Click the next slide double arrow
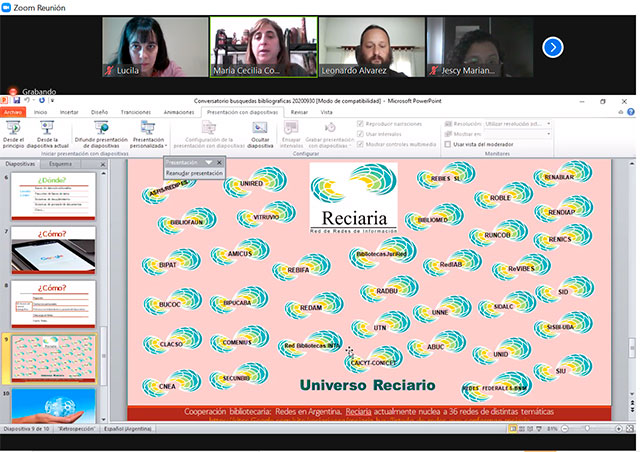The height and width of the screenshot is (452, 640). (632, 409)
